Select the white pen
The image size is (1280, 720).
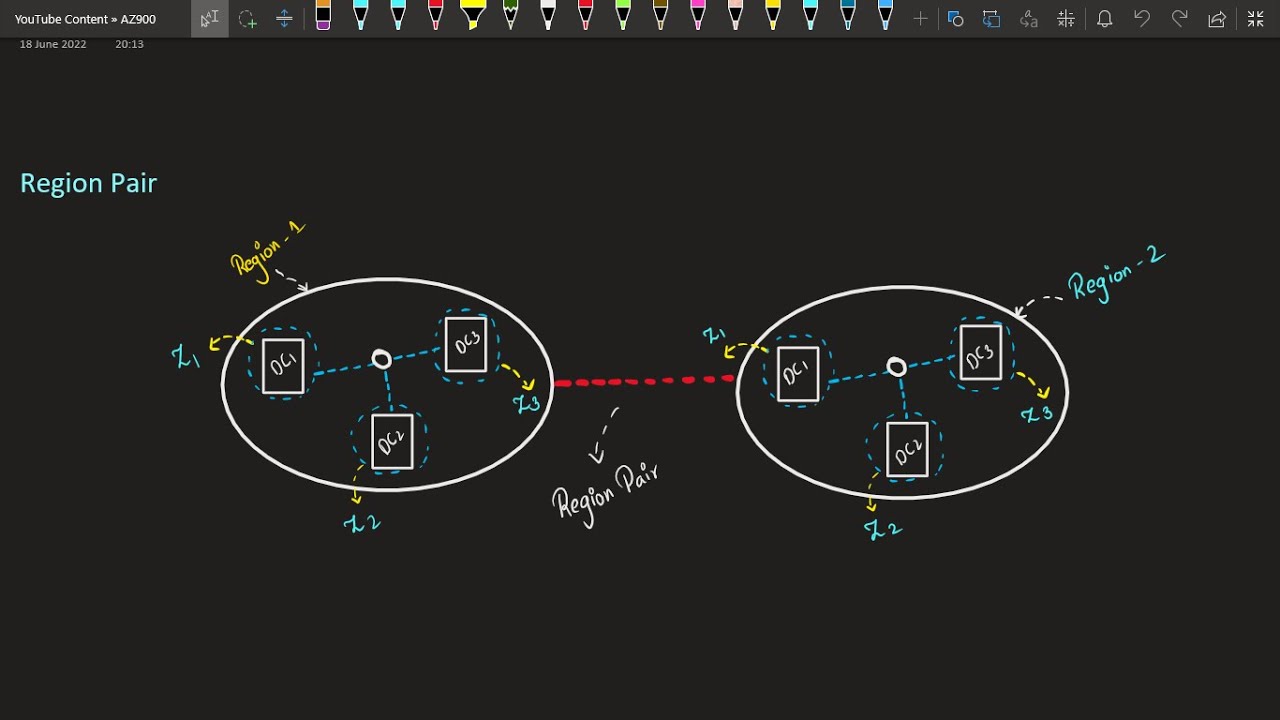tap(548, 16)
